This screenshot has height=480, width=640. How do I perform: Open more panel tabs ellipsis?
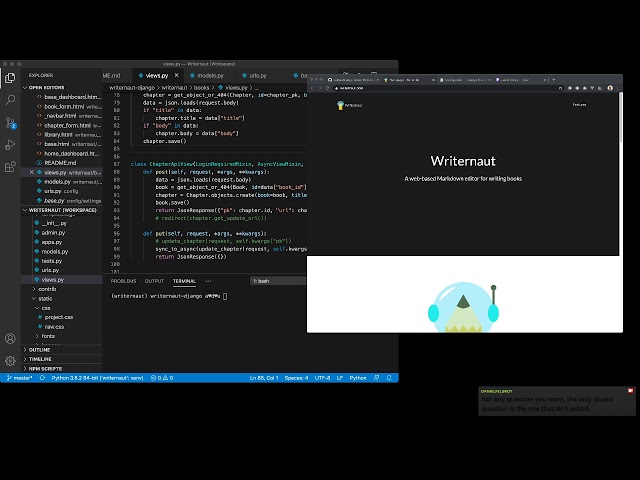(208, 281)
